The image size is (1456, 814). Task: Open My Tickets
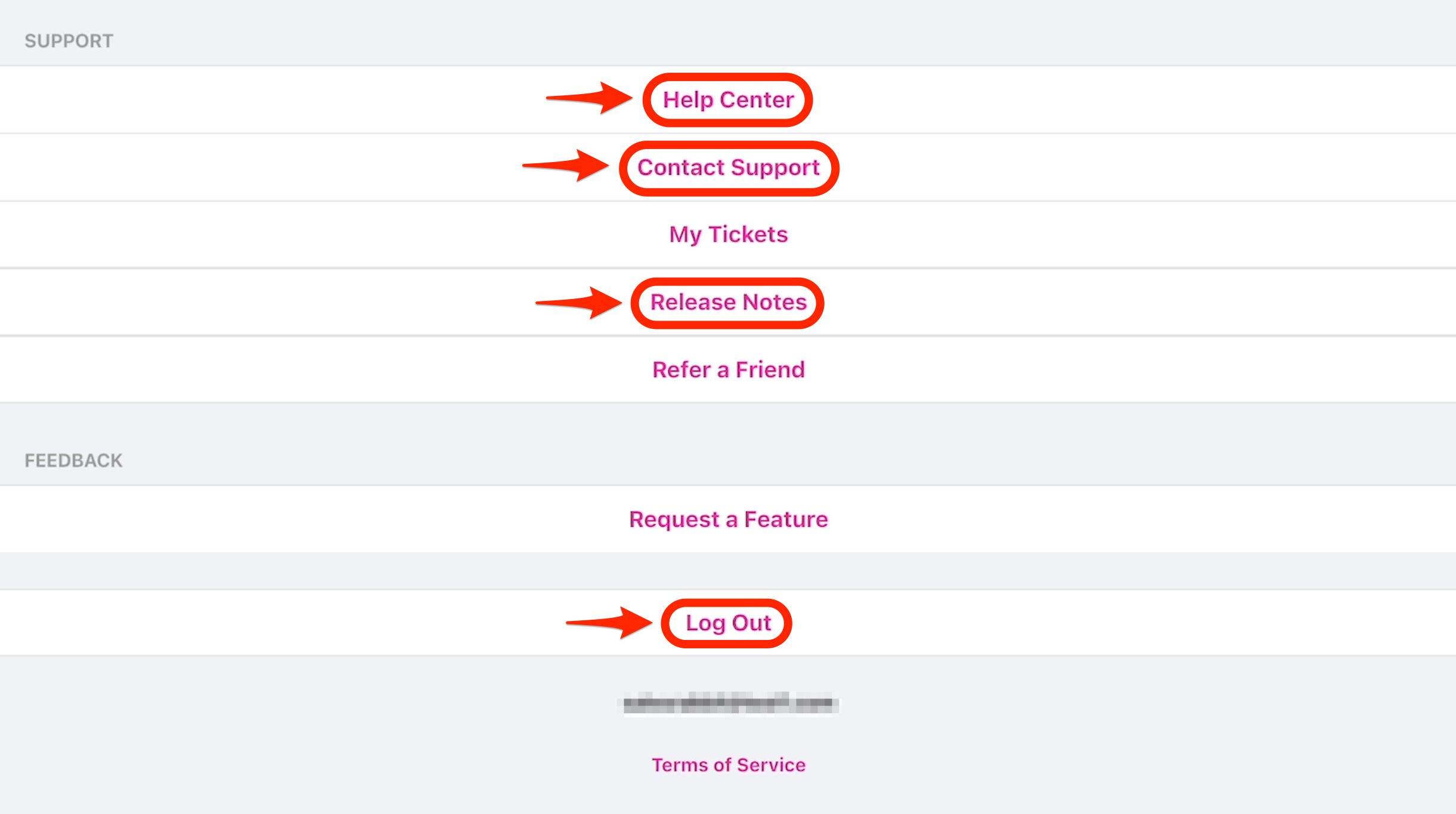pyautogui.click(x=728, y=235)
